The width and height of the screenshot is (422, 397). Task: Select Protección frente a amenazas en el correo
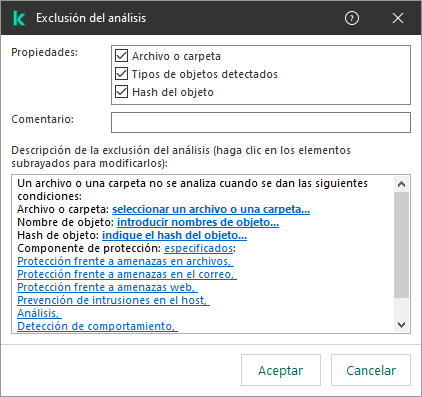(x=127, y=274)
